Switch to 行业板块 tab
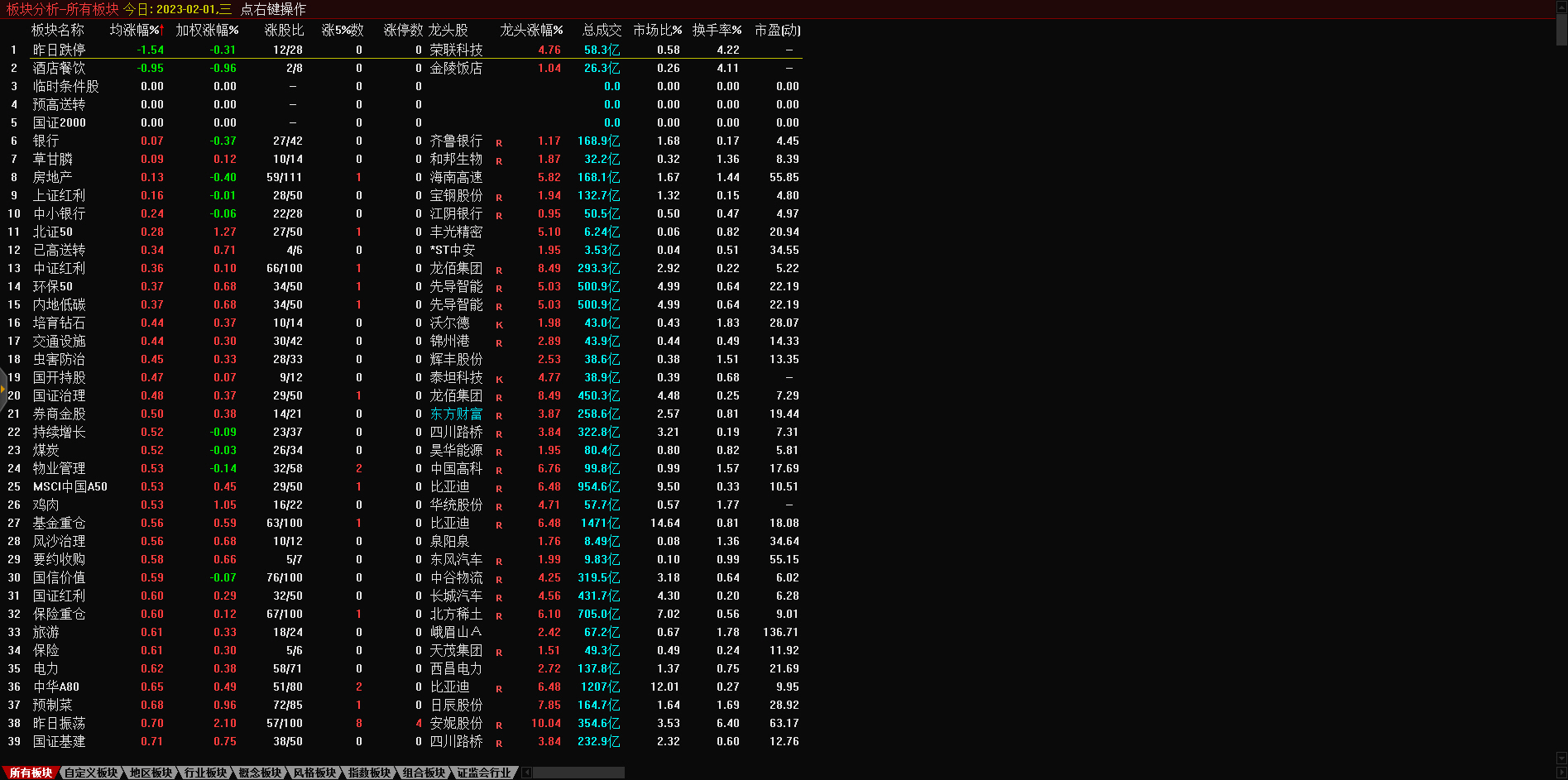Image resolution: width=1568 pixels, height=780 pixels. point(205,773)
